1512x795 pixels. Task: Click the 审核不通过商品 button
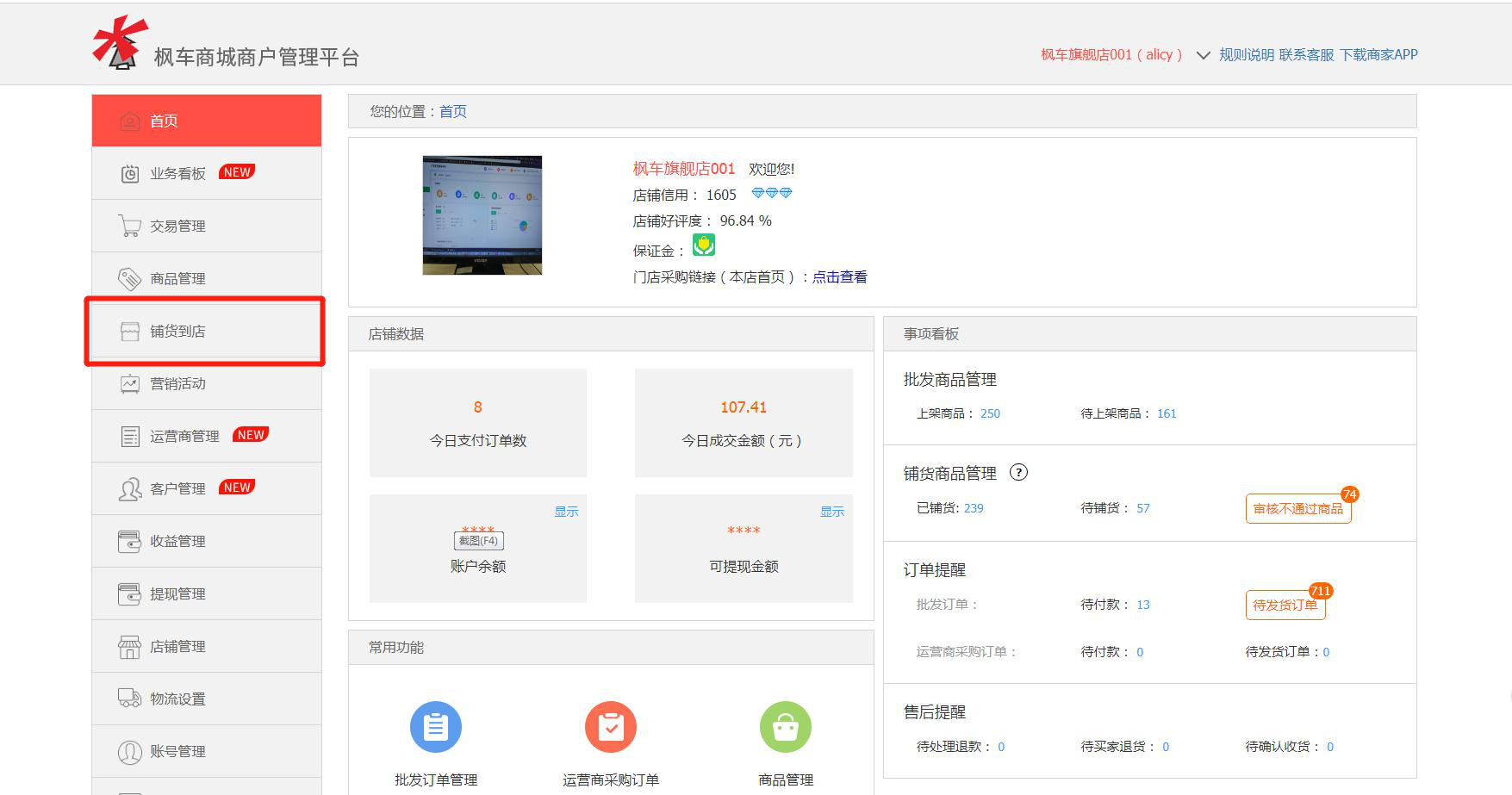(x=1297, y=509)
